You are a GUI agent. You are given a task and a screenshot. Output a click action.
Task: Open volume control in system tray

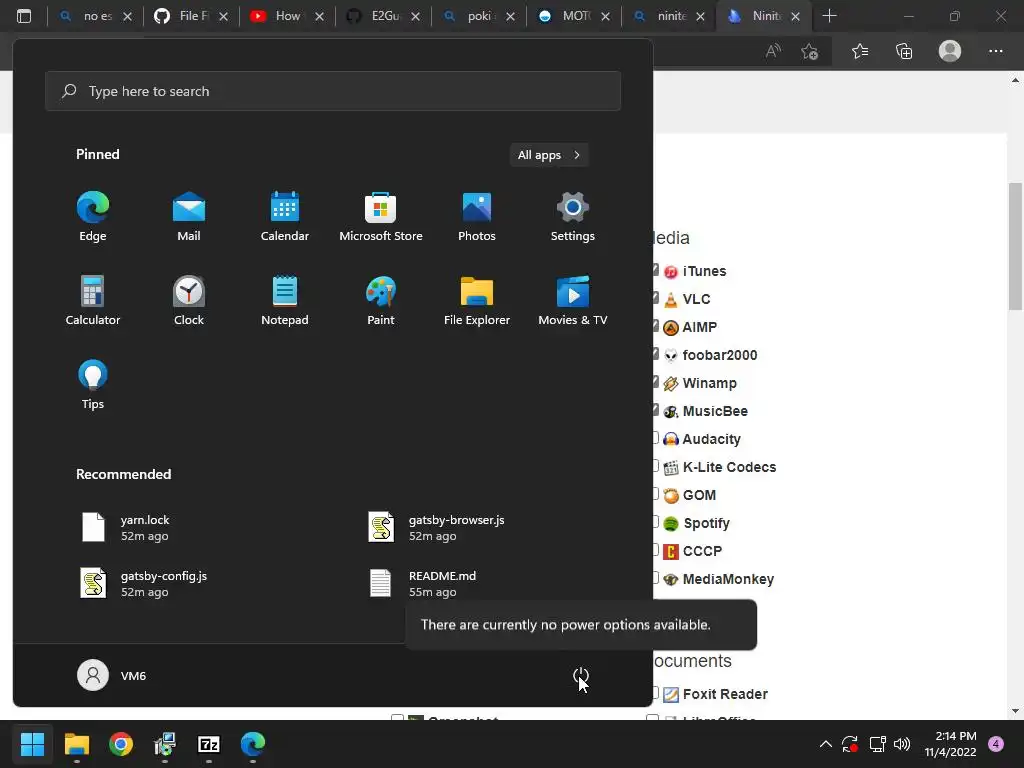902,744
